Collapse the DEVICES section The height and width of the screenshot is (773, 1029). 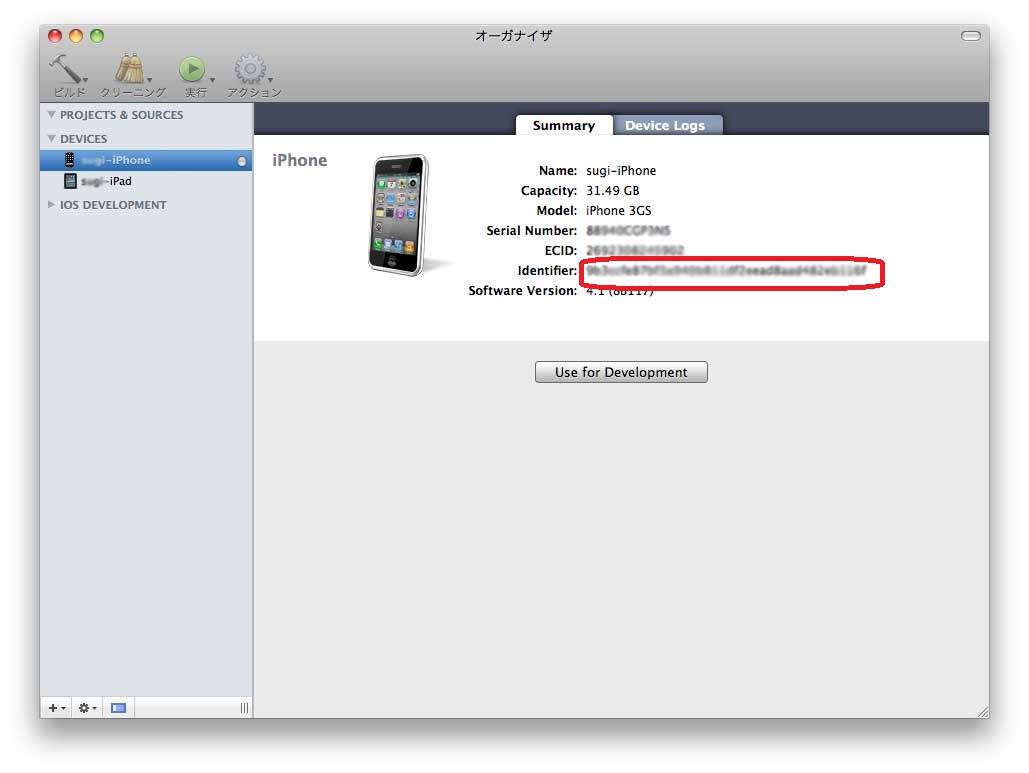coord(52,139)
